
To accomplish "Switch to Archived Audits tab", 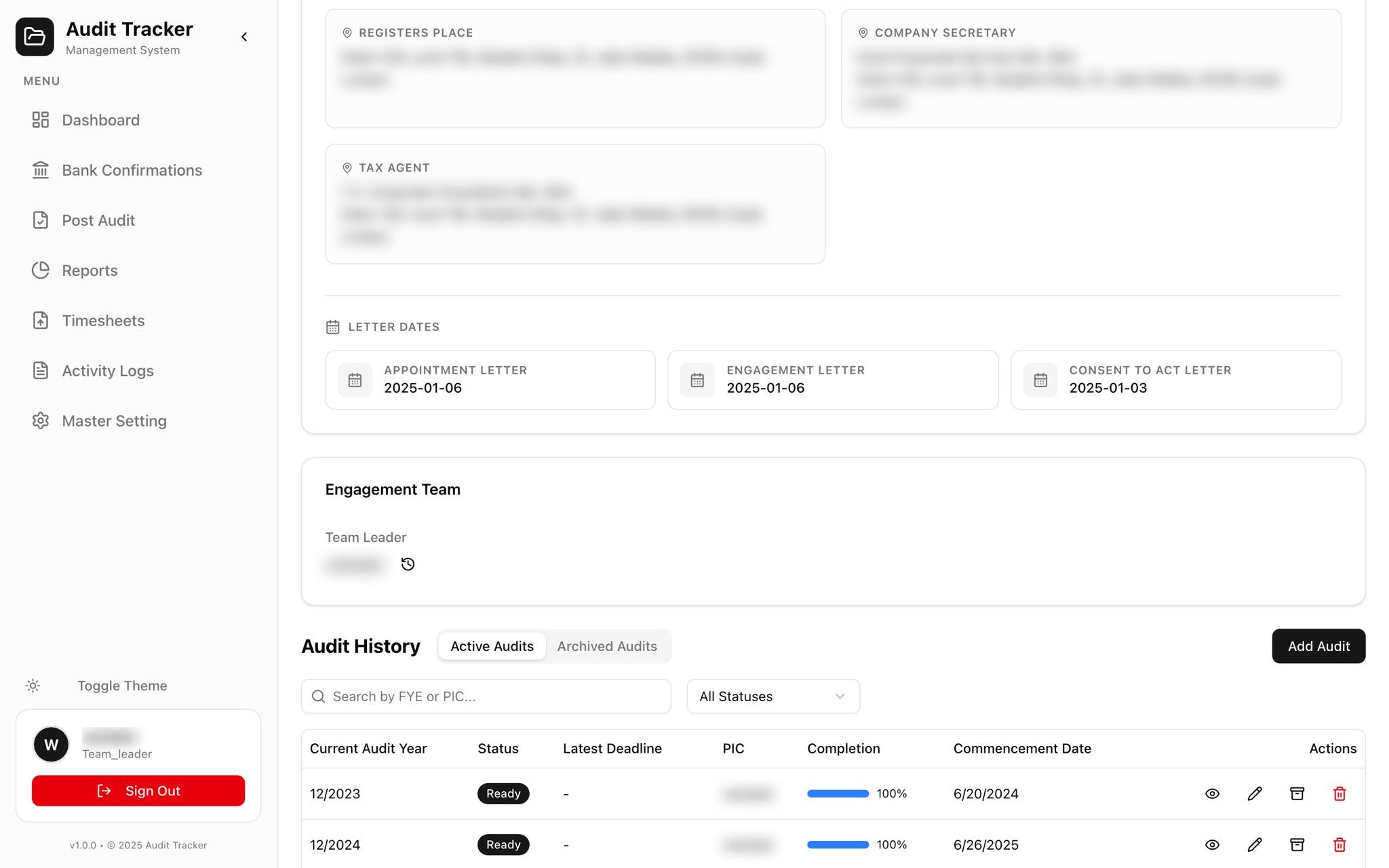I will coord(607,646).
